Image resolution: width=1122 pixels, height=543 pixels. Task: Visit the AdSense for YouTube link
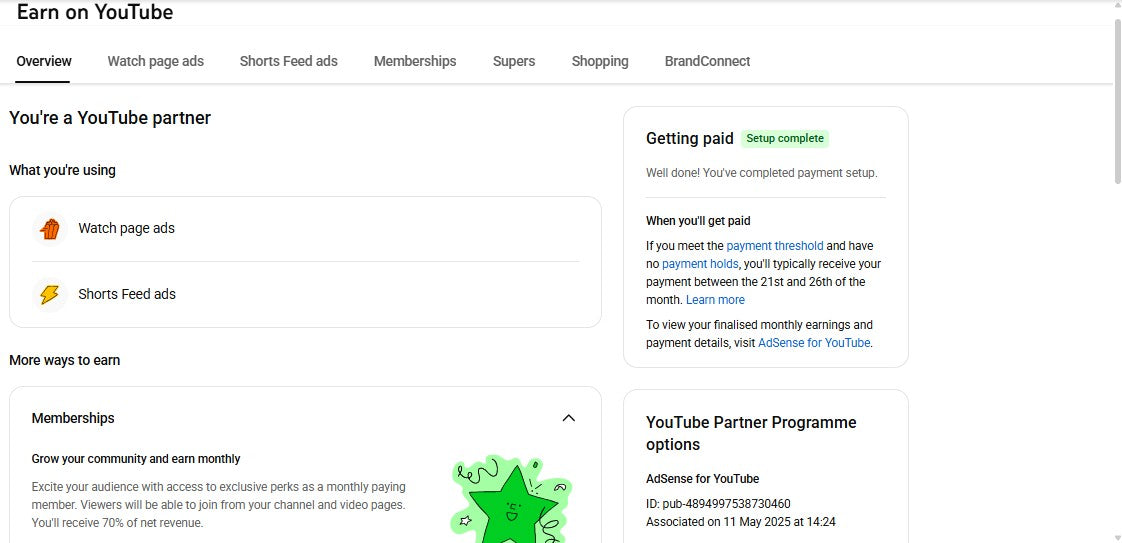pyautogui.click(x=813, y=343)
